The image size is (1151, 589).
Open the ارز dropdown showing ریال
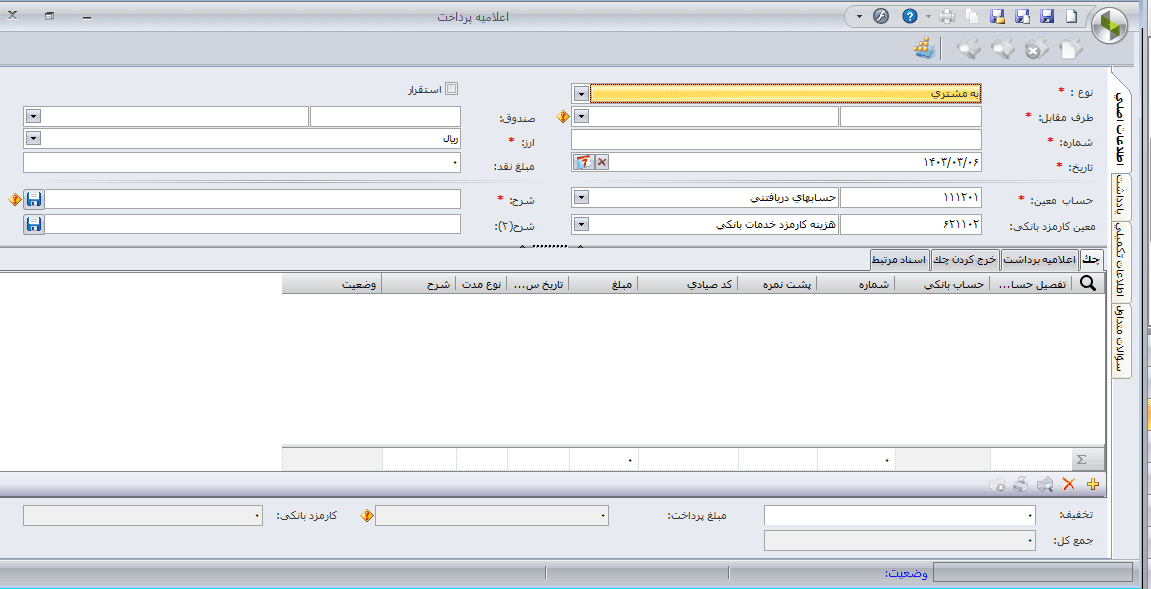(x=33, y=139)
